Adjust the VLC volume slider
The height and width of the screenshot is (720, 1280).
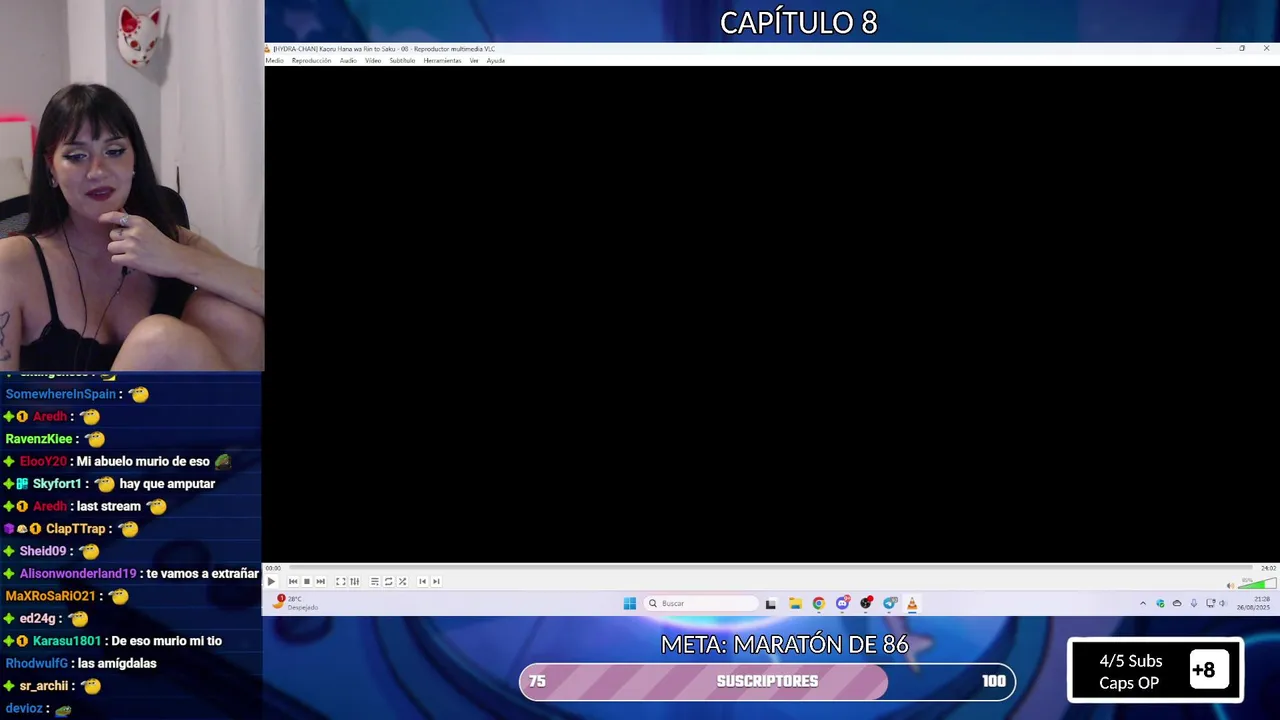[1258, 583]
